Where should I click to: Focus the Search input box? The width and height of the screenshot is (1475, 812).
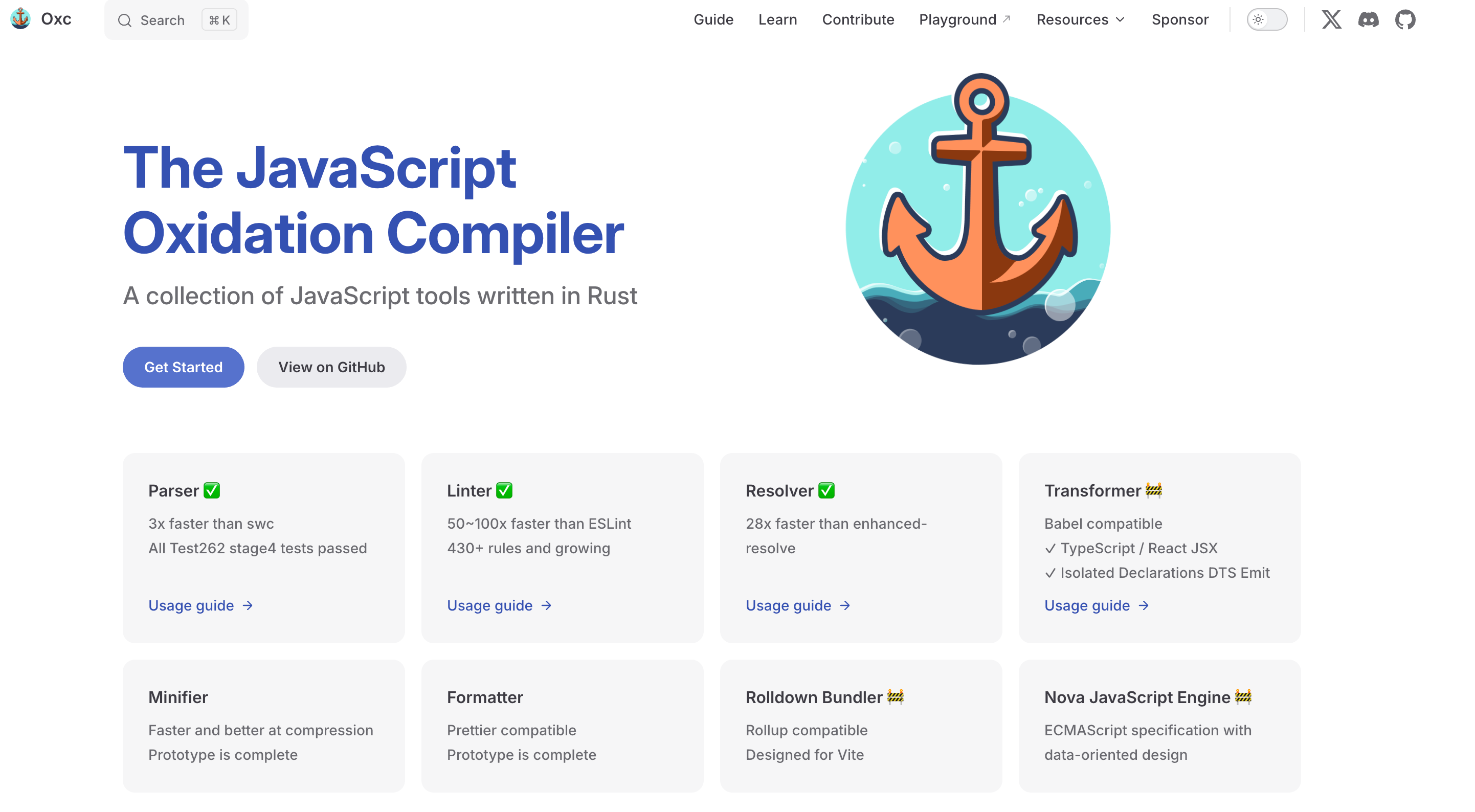pos(162,20)
